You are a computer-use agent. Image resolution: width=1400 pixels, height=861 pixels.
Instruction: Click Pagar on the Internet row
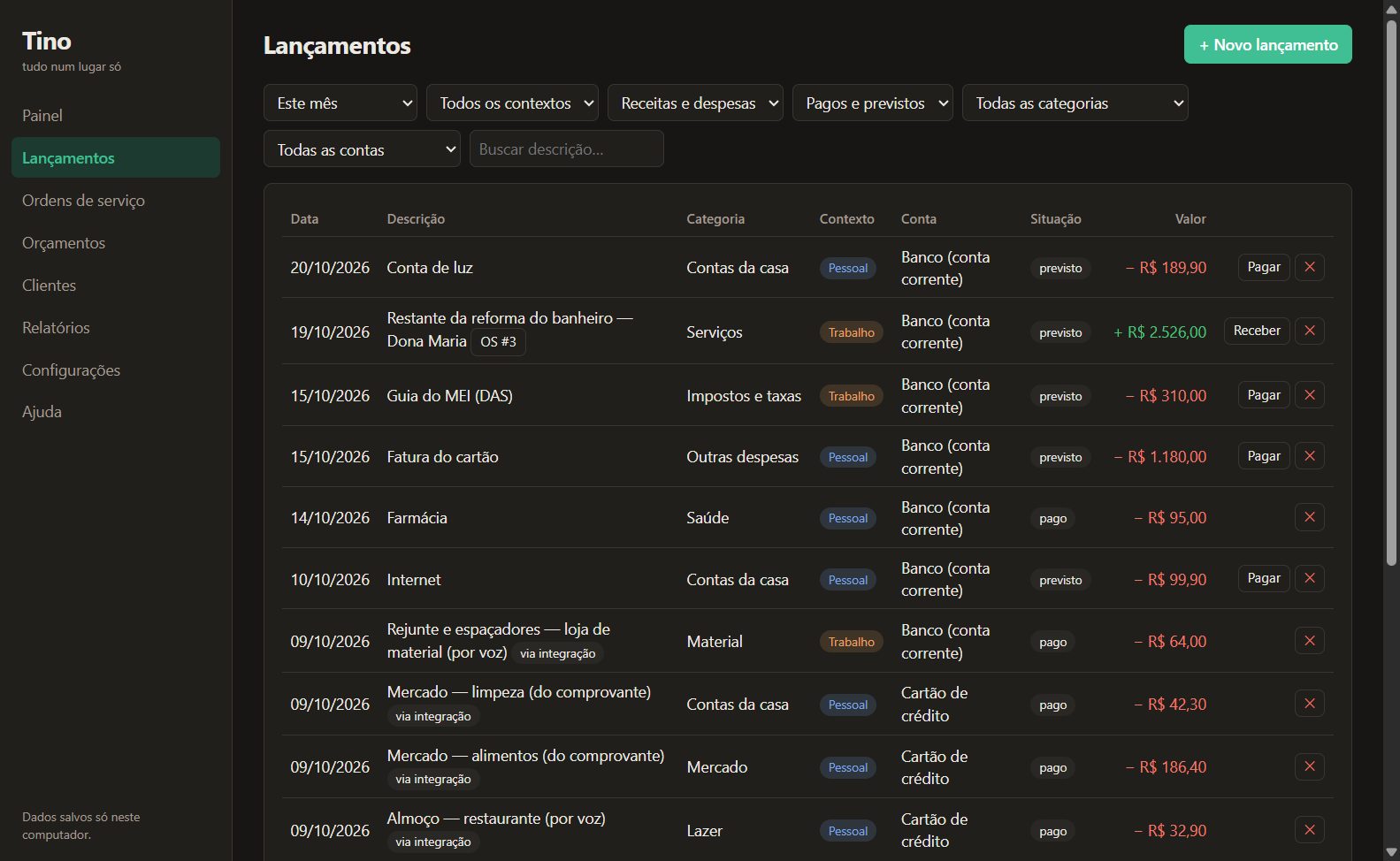[x=1264, y=578]
